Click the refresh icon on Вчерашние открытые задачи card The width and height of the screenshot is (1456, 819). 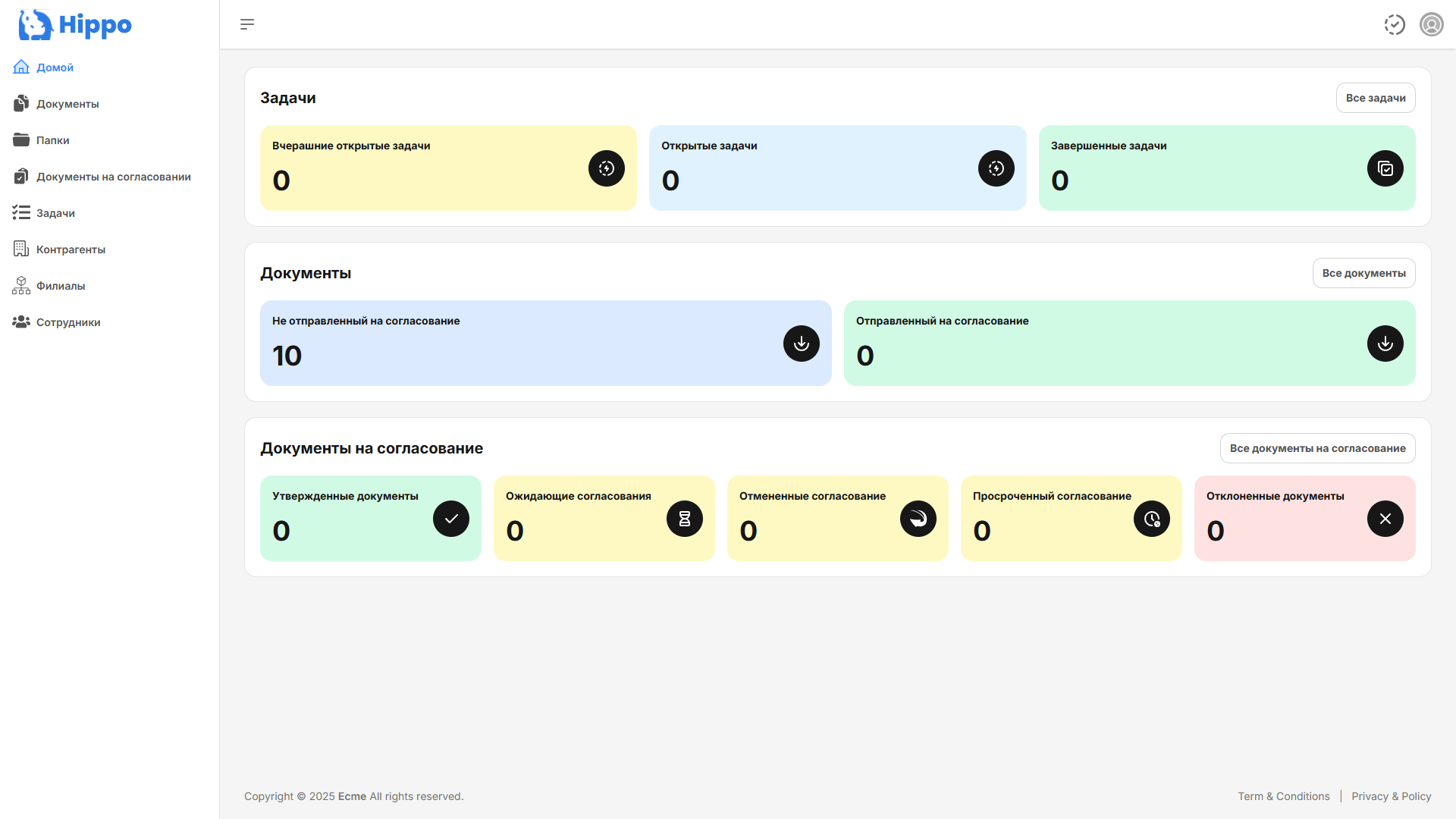[x=606, y=168]
